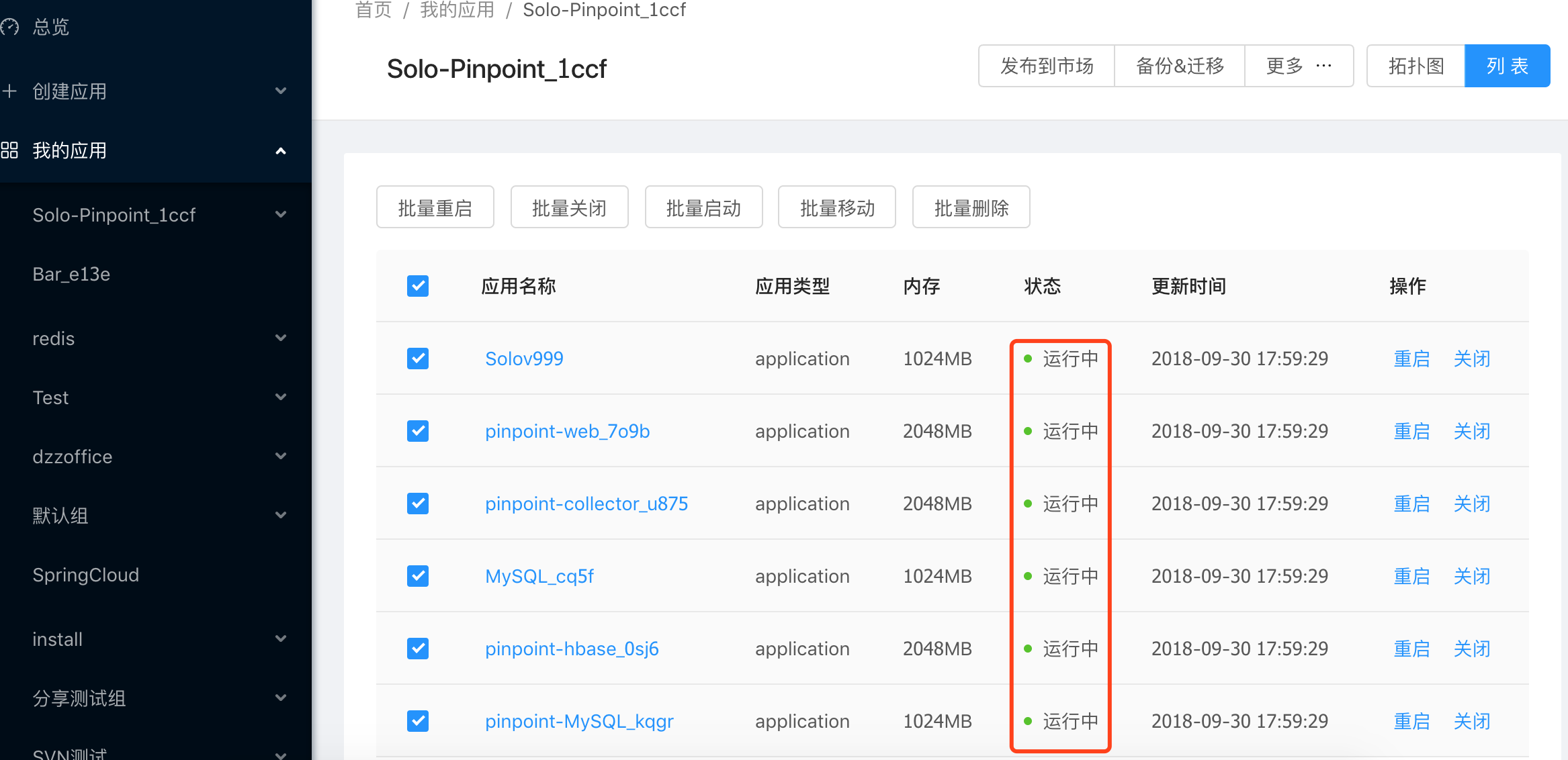Open the 更多 dropdown

coord(1299,66)
